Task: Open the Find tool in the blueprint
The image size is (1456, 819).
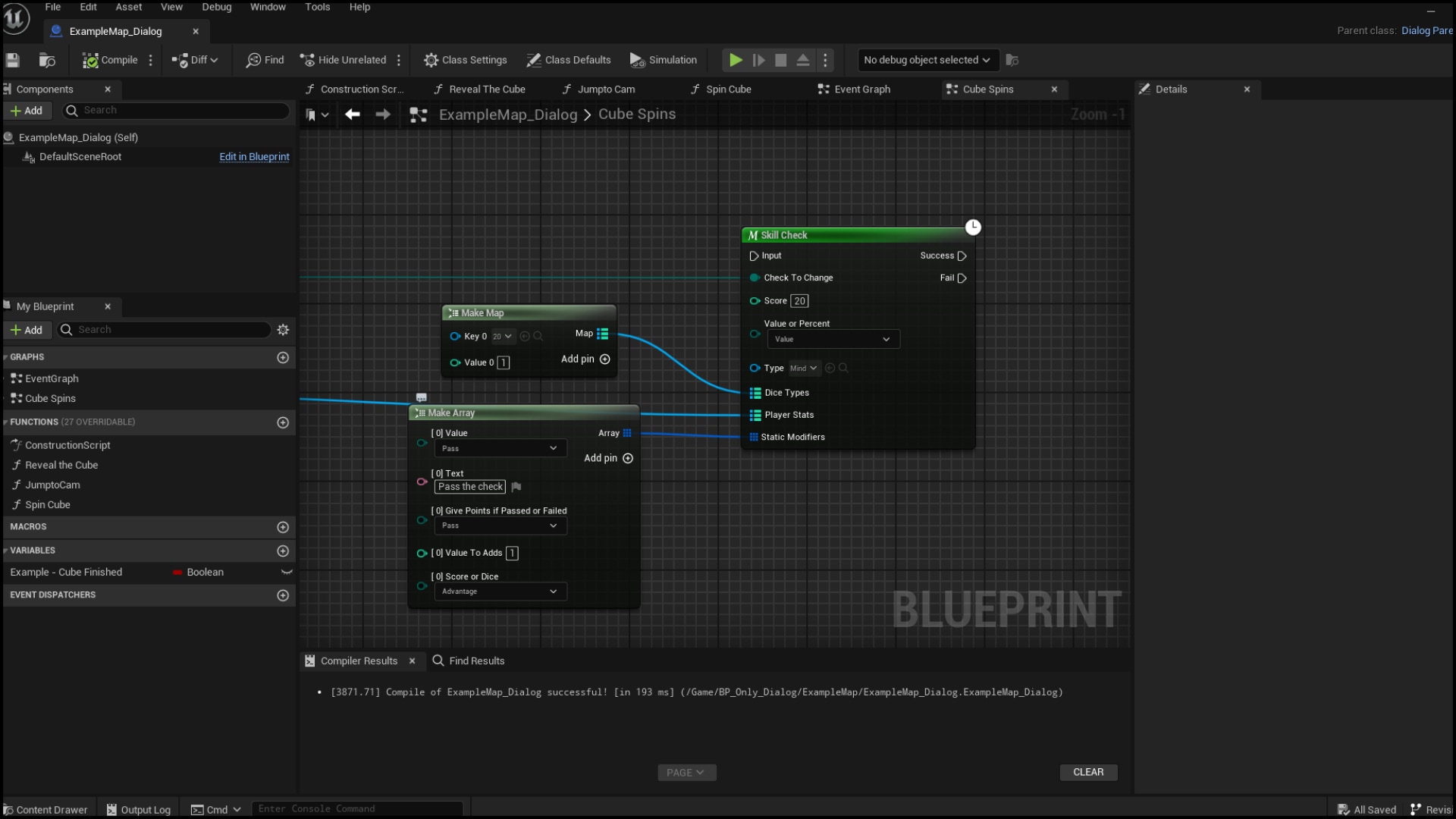Action: pos(264,60)
